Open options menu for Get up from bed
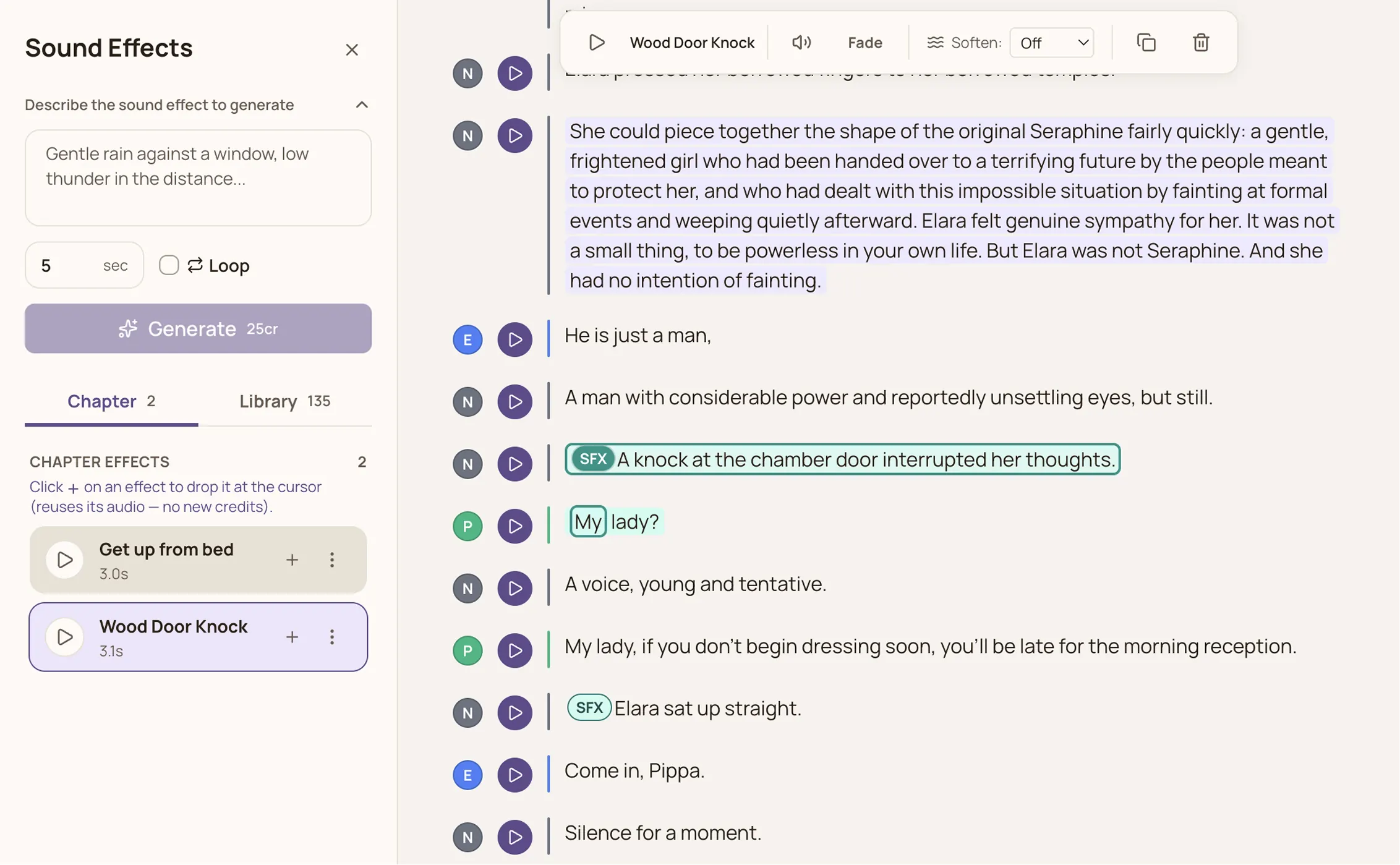Image resolution: width=1400 pixels, height=865 pixels. point(332,560)
